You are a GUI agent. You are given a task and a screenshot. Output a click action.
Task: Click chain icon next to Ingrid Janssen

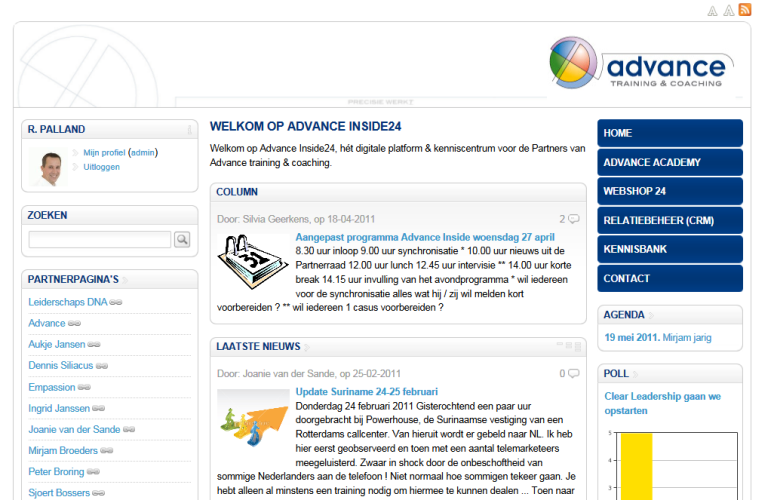(x=99, y=408)
